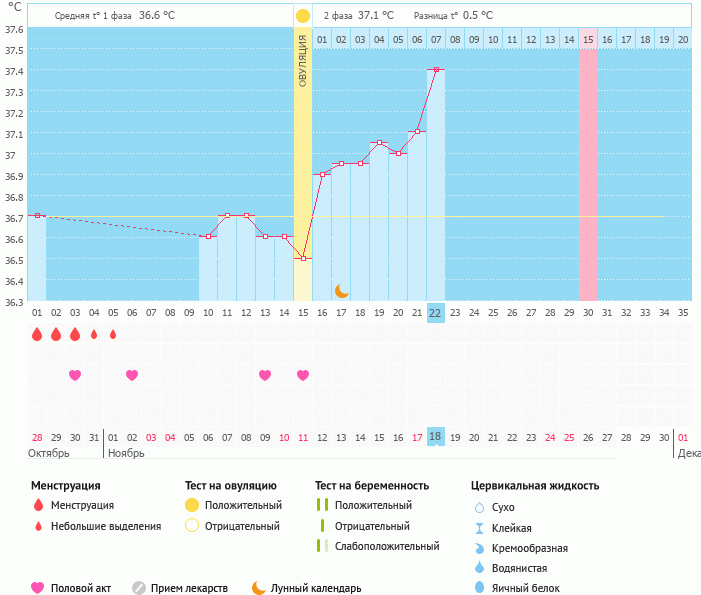Click the Слабоположительный pregnancy test legend entry
The width and height of the screenshot is (701, 595).
388,546
